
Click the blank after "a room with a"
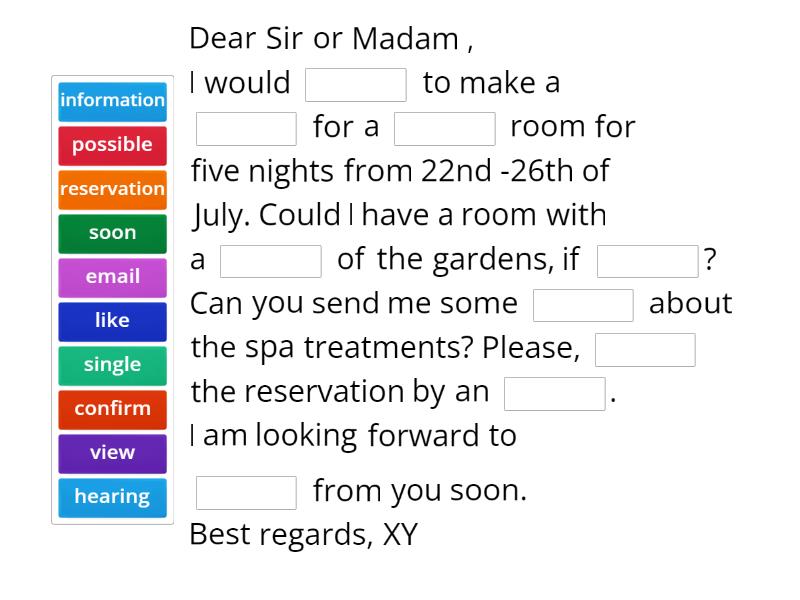271,259
